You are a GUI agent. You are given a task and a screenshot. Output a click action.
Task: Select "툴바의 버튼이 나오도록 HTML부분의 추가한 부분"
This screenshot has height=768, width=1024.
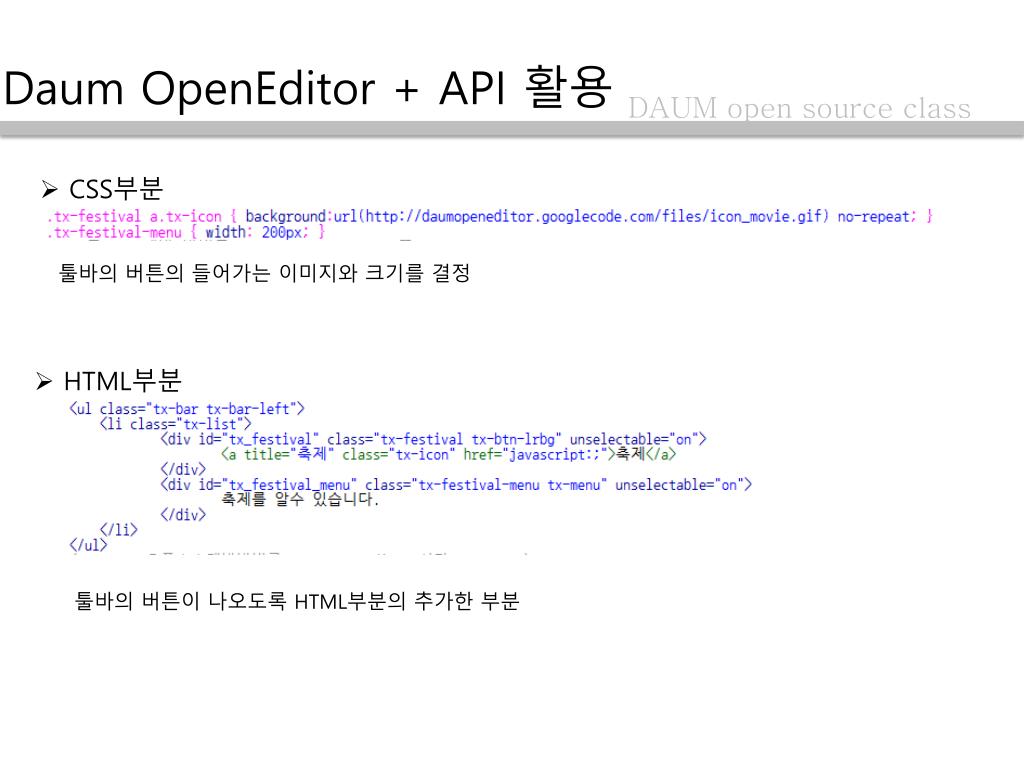tap(297, 601)
